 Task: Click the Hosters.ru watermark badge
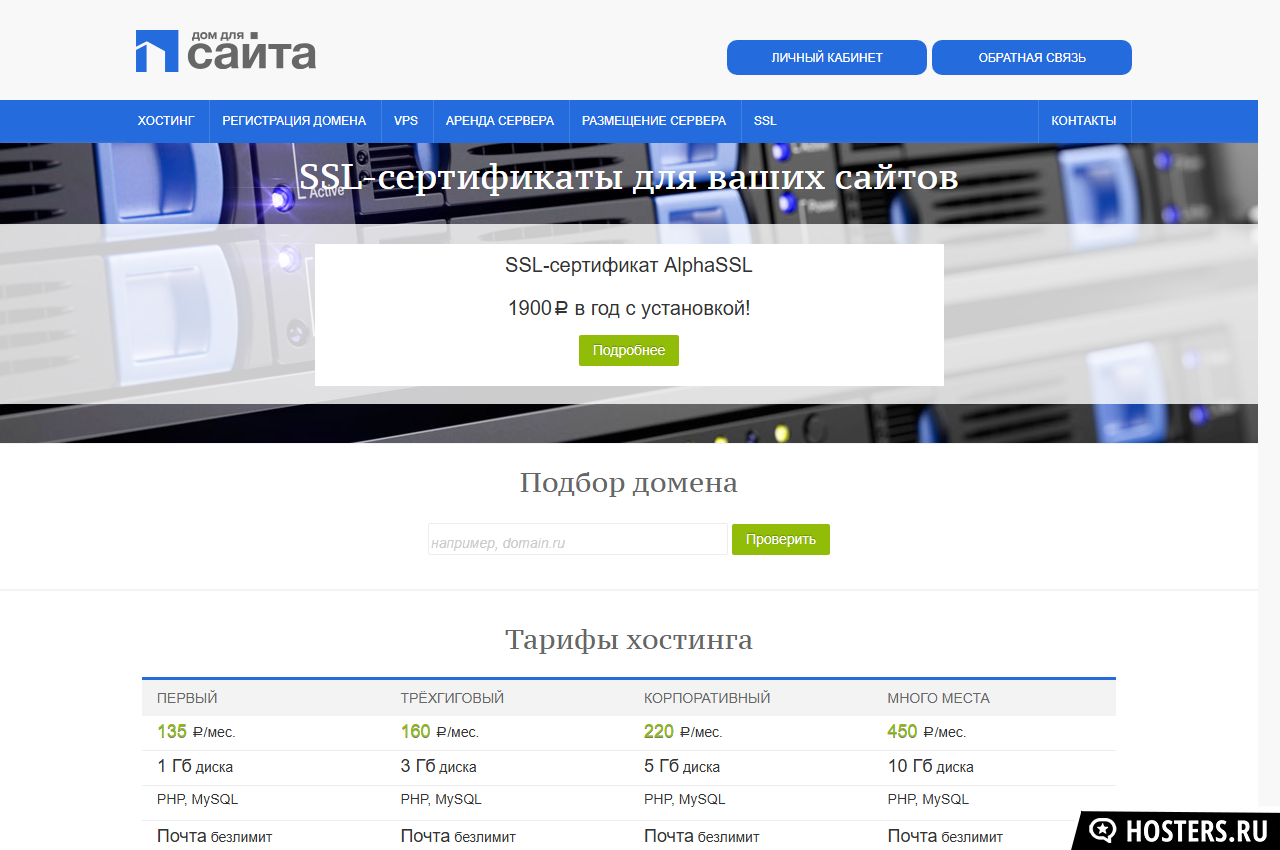1177,830
